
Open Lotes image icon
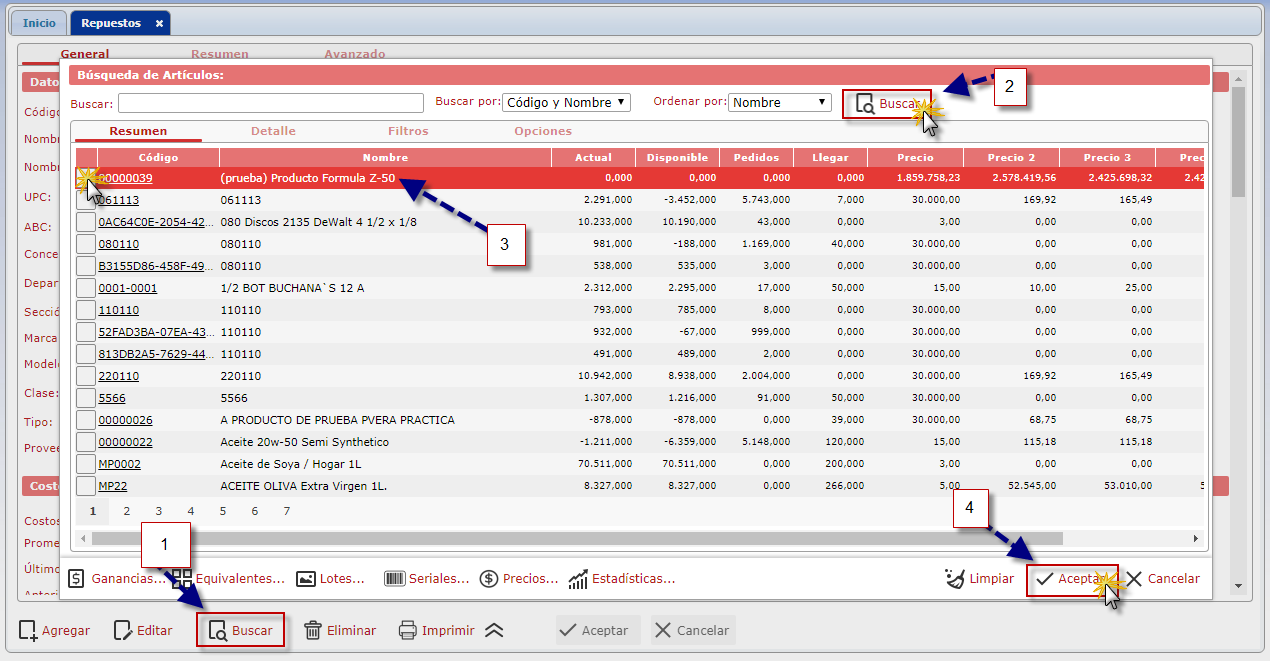306,578
